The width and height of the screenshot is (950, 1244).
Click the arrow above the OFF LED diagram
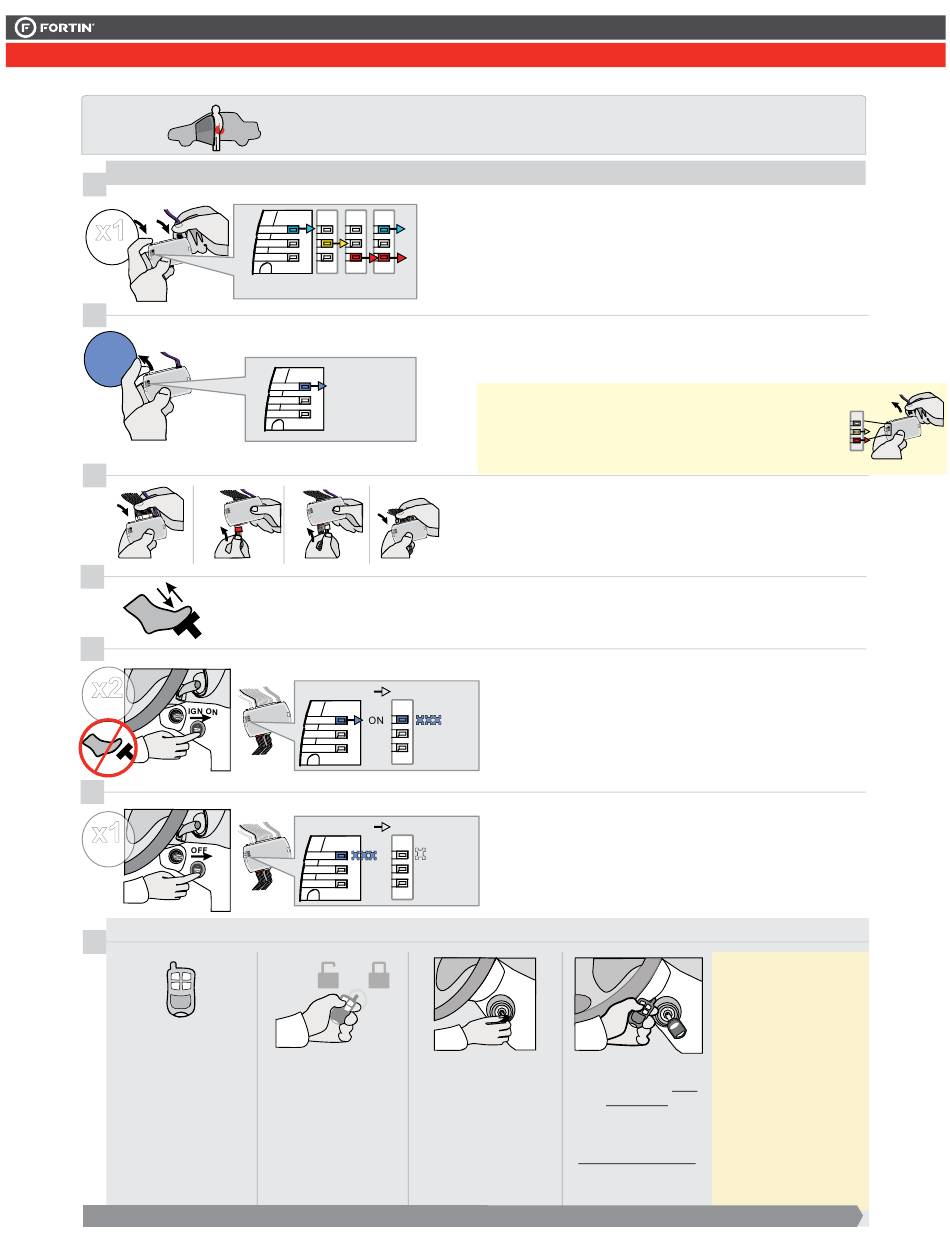[x=382, y=826]
